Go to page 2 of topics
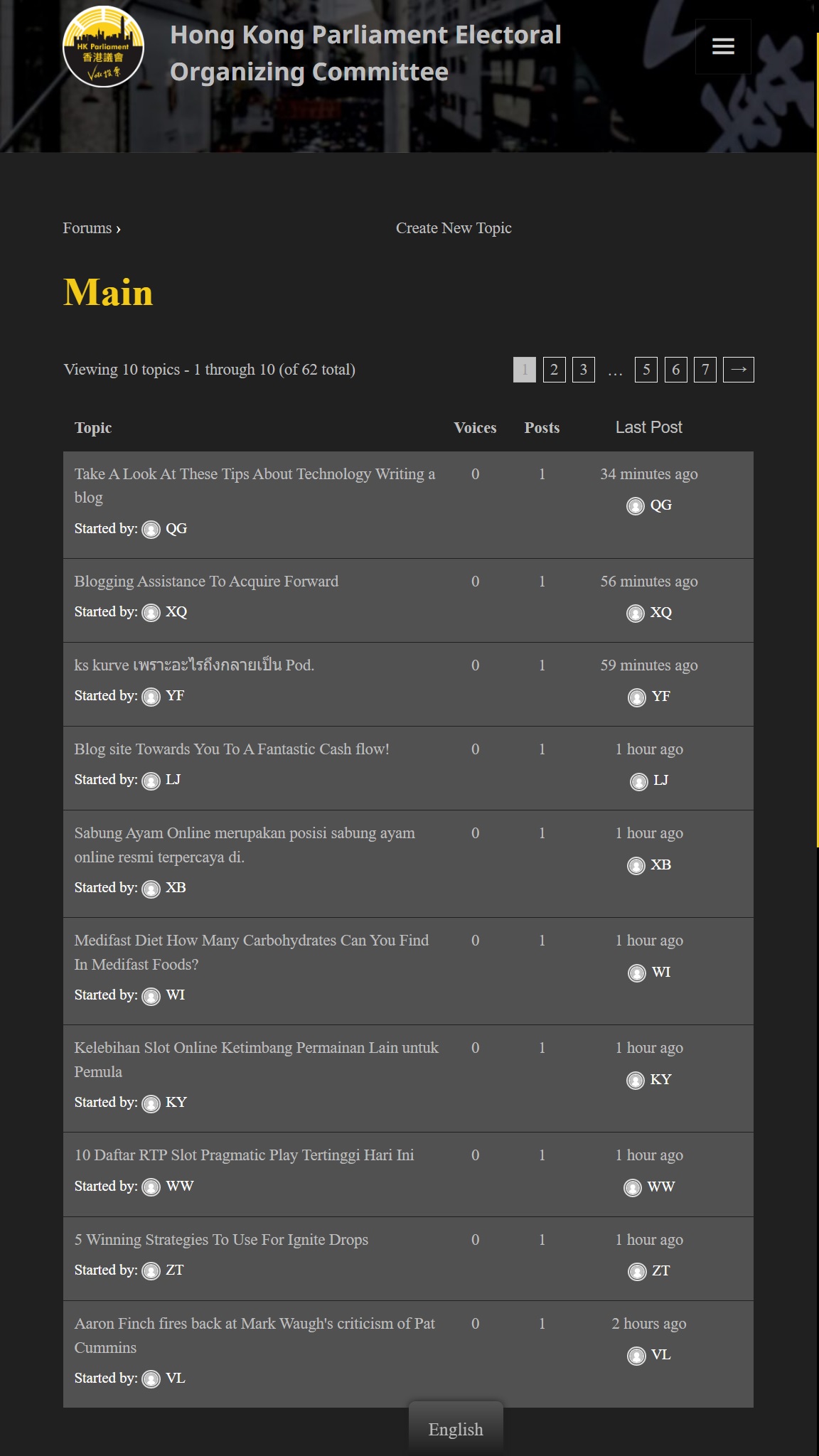Screen dimensions: 819x1456 [x=554, y=370]
